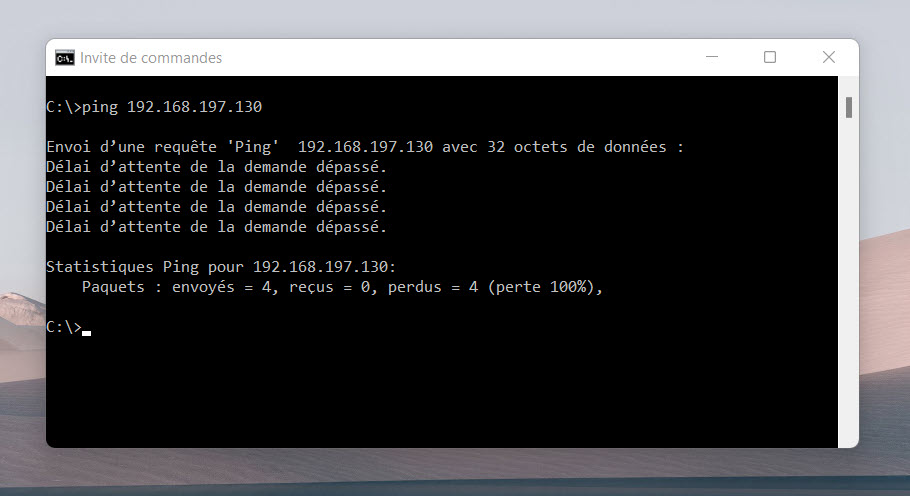Click the 'Invite de commandes' window title
Viewport: 910px width, 496px height.
pyautogui.click(x=151, y=57)
